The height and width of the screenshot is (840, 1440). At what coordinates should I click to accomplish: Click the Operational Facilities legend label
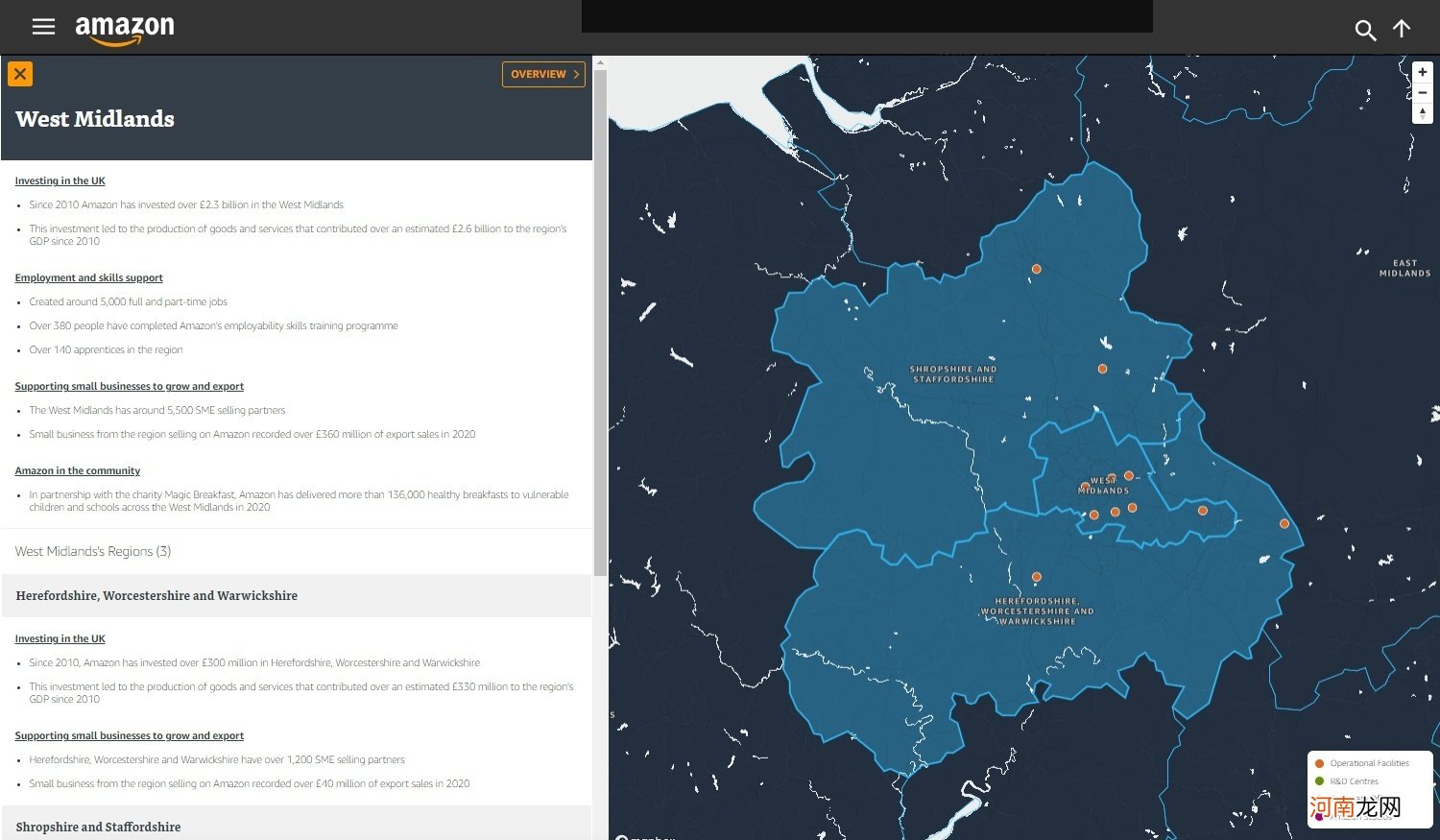click(x=1369, y=764)
